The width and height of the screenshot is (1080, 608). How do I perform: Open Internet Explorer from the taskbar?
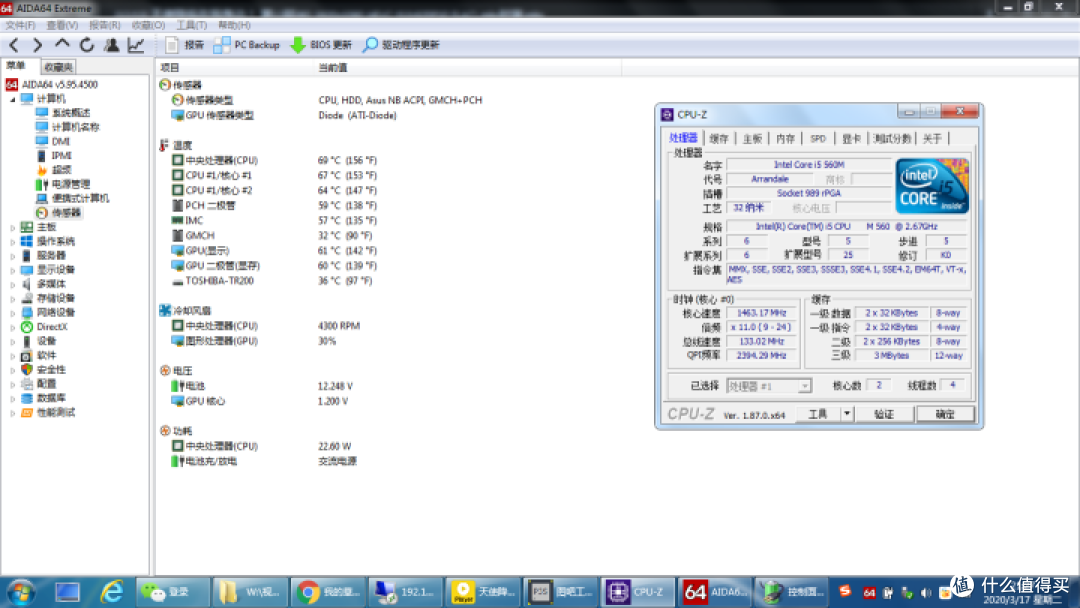[112, 592]
